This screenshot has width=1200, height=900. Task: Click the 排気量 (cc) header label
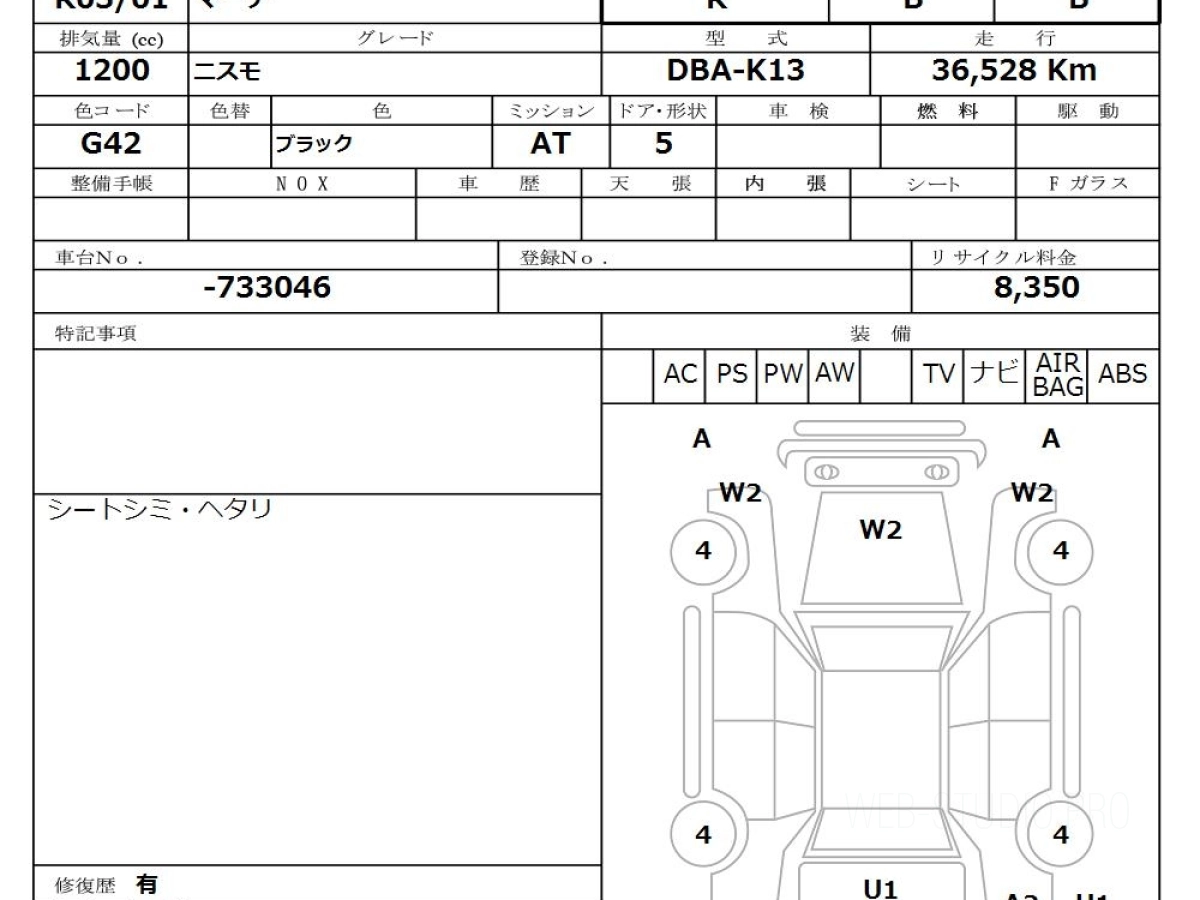(112, 39)
